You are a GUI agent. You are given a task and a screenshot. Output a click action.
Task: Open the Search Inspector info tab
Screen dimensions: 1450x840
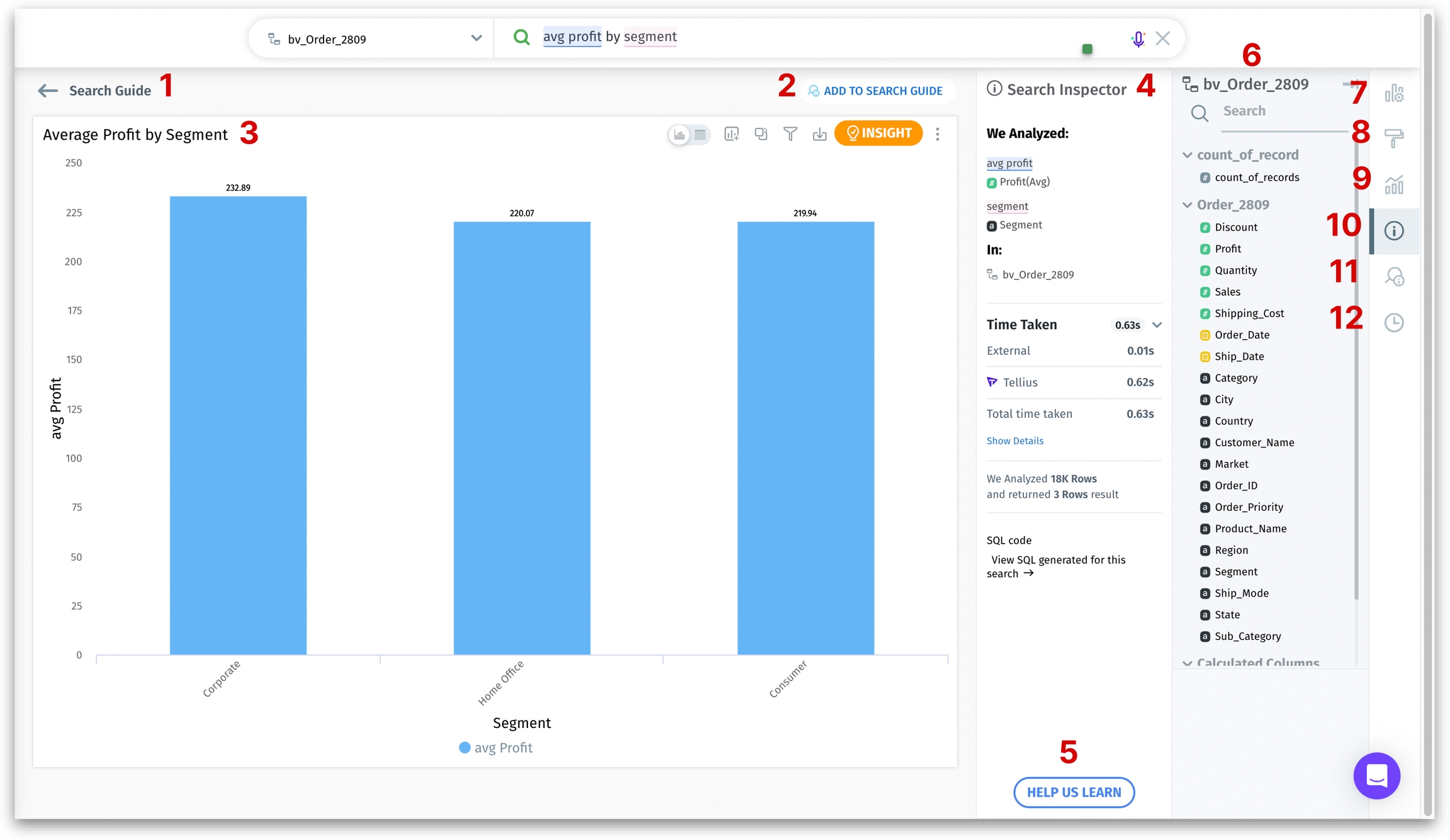coord(1394,231)
